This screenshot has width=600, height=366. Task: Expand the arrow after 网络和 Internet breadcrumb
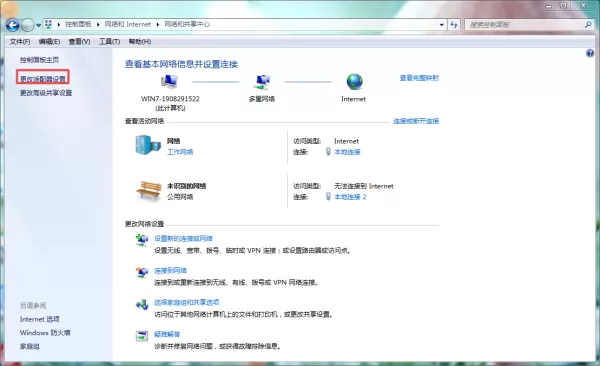158,25
